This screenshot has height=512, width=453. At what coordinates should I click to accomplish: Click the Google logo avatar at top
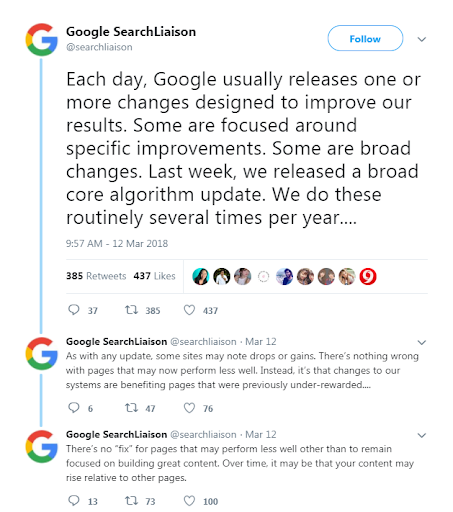[41, 39]
